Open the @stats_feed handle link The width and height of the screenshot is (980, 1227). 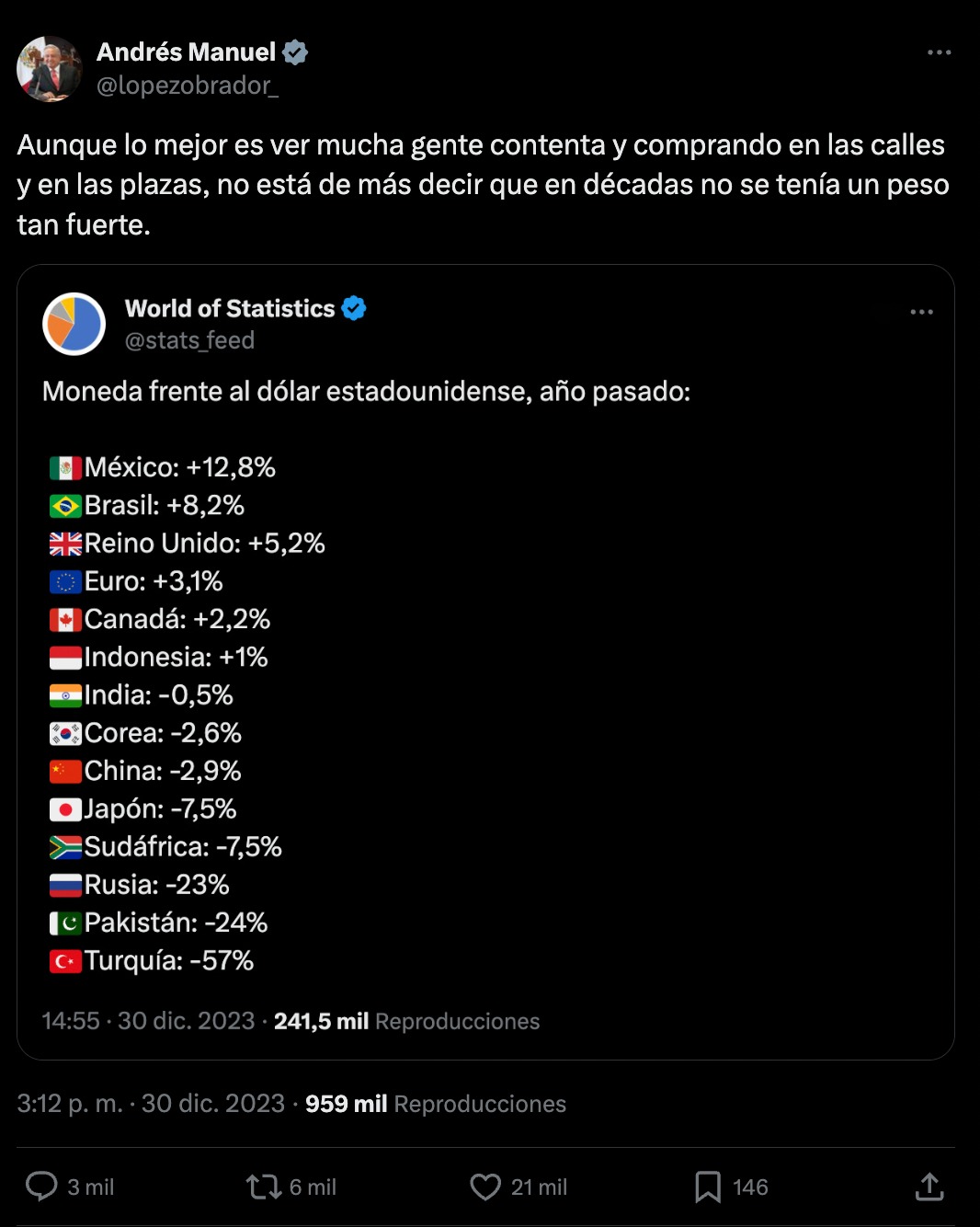click(x=189, y=340)
